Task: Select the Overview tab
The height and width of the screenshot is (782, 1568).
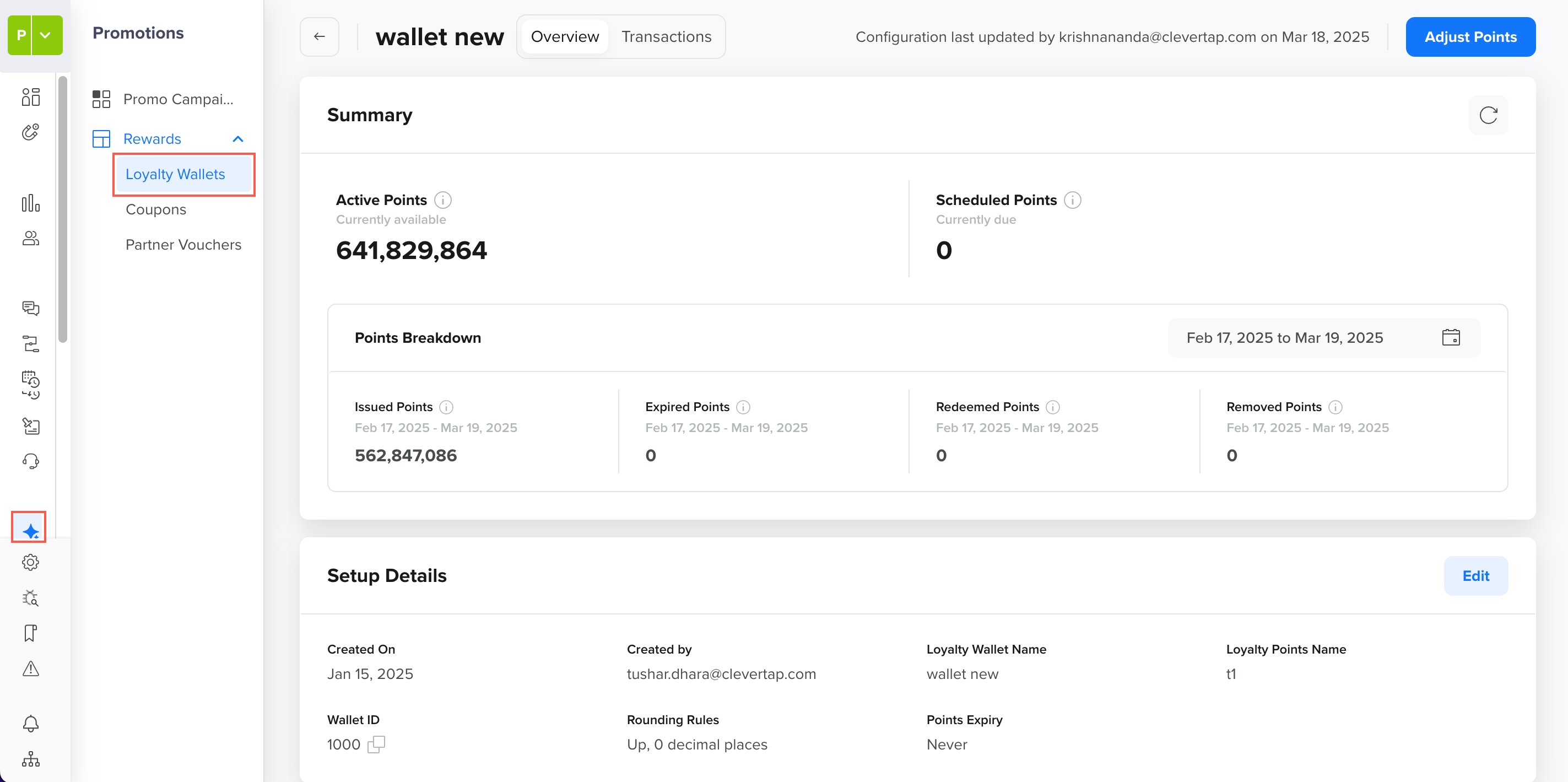Action: click(x=564, y=36)
